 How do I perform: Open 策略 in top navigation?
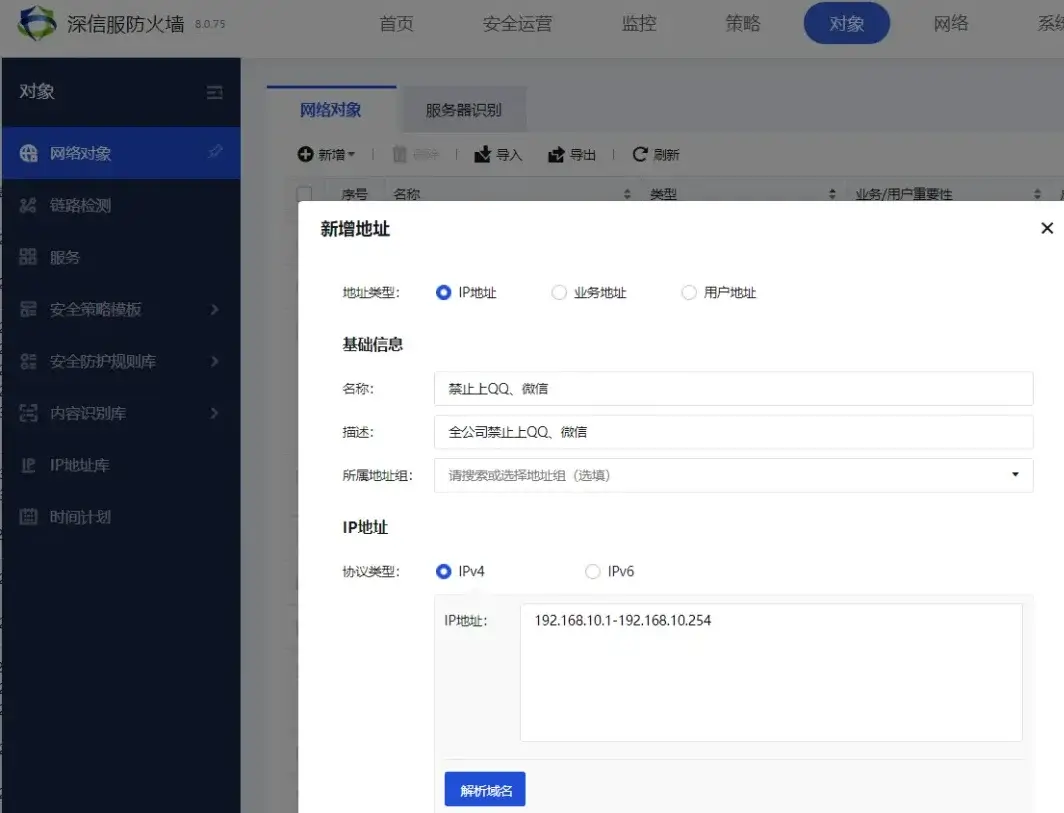(x=743, y=24)
